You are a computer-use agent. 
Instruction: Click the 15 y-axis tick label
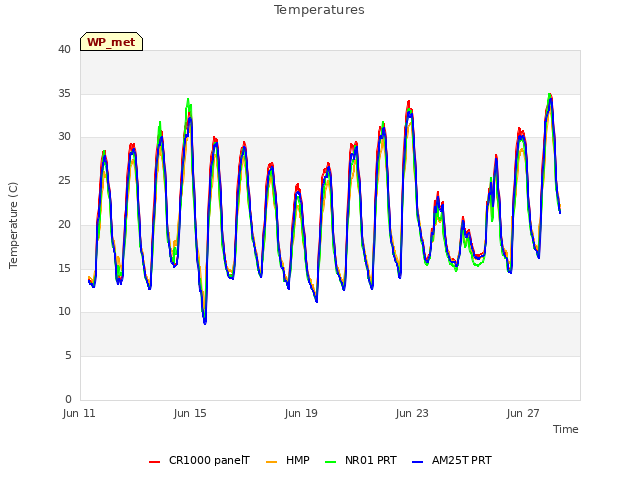pos(64,268)
